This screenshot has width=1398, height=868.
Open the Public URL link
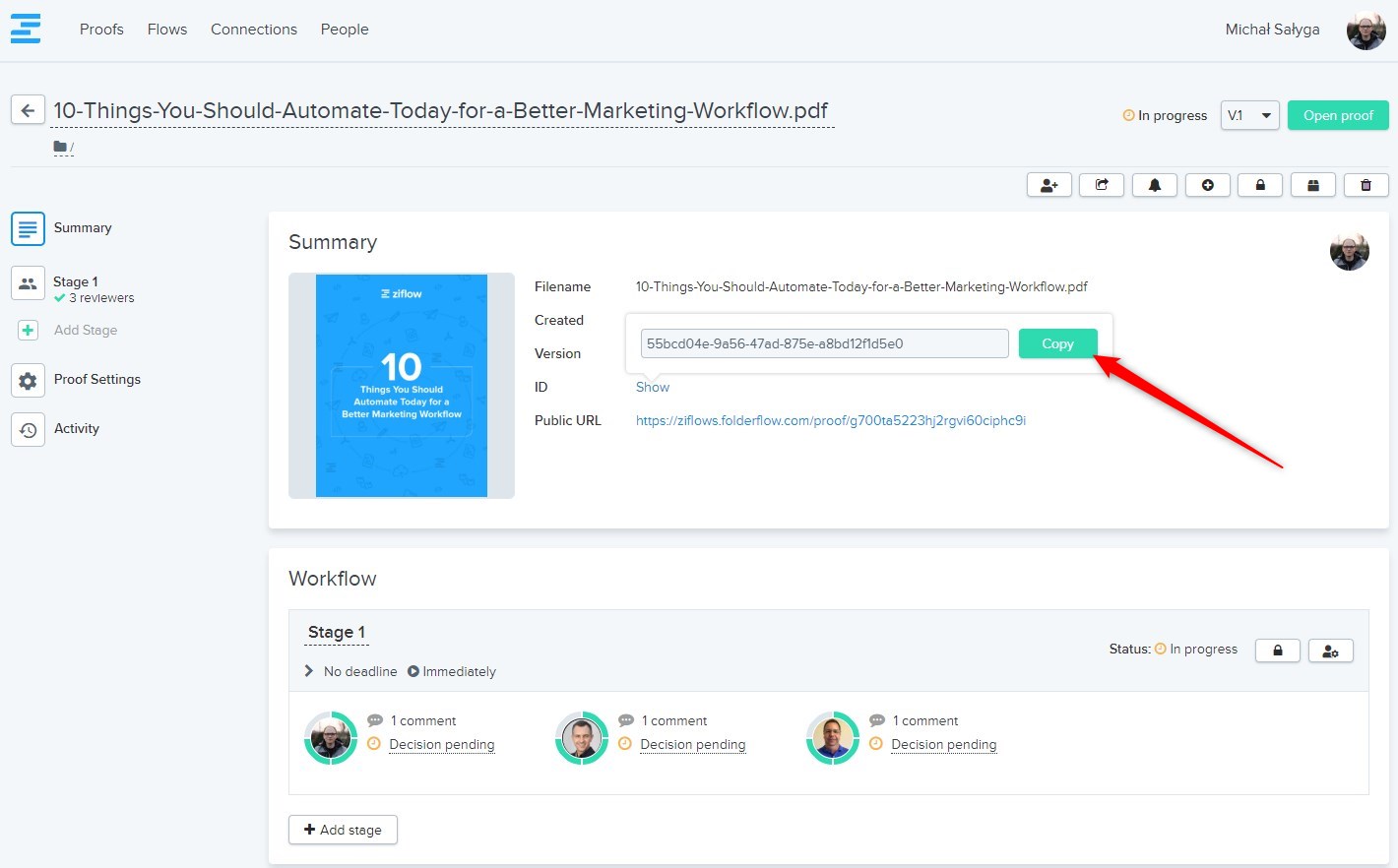click(830, 420)
